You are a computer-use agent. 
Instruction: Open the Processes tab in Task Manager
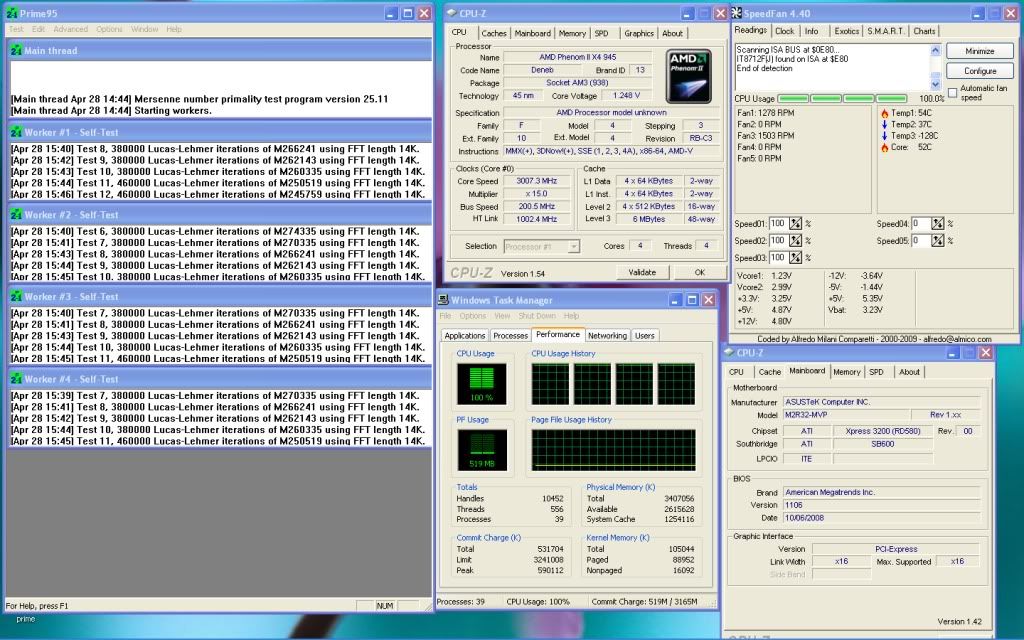510,336
